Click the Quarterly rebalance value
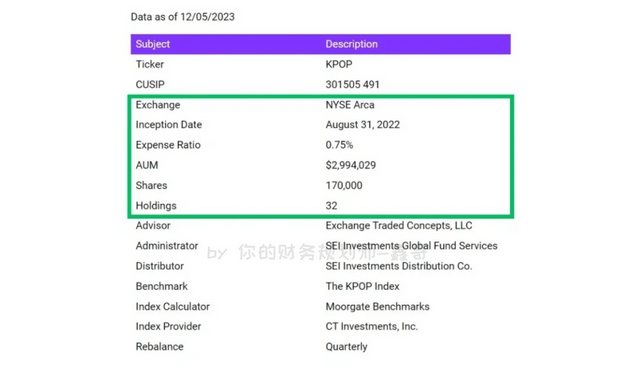 pos(346,347)
